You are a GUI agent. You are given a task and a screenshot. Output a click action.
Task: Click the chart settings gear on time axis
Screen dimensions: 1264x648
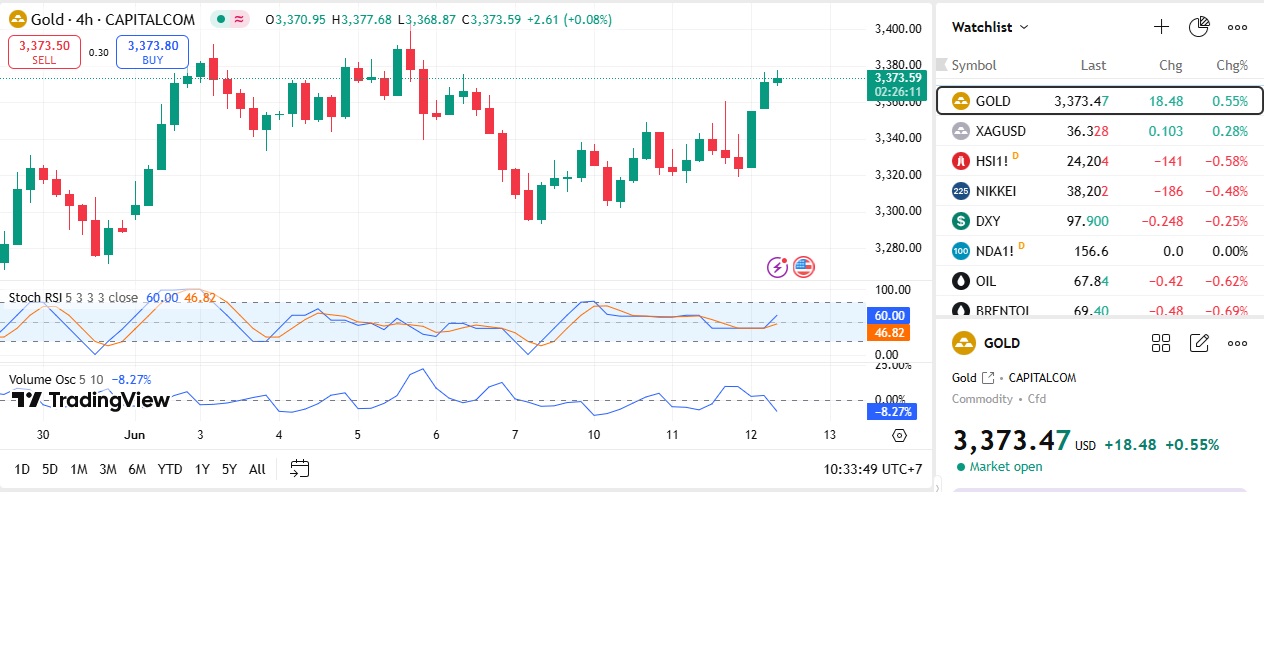pos(899,435)
